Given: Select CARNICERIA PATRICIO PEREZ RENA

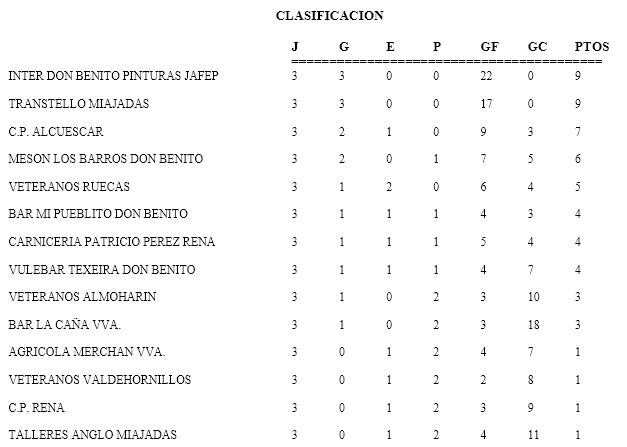Looking at the screenshot, I should (112, 242).
